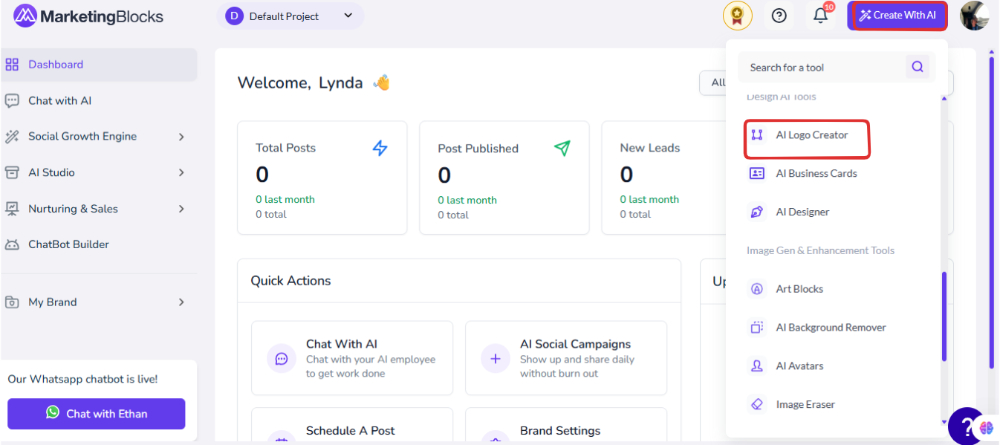1000x445 pixels.
Task: Click the WhatsApp icon on the Chat with Ethan button
Action: 53,412
